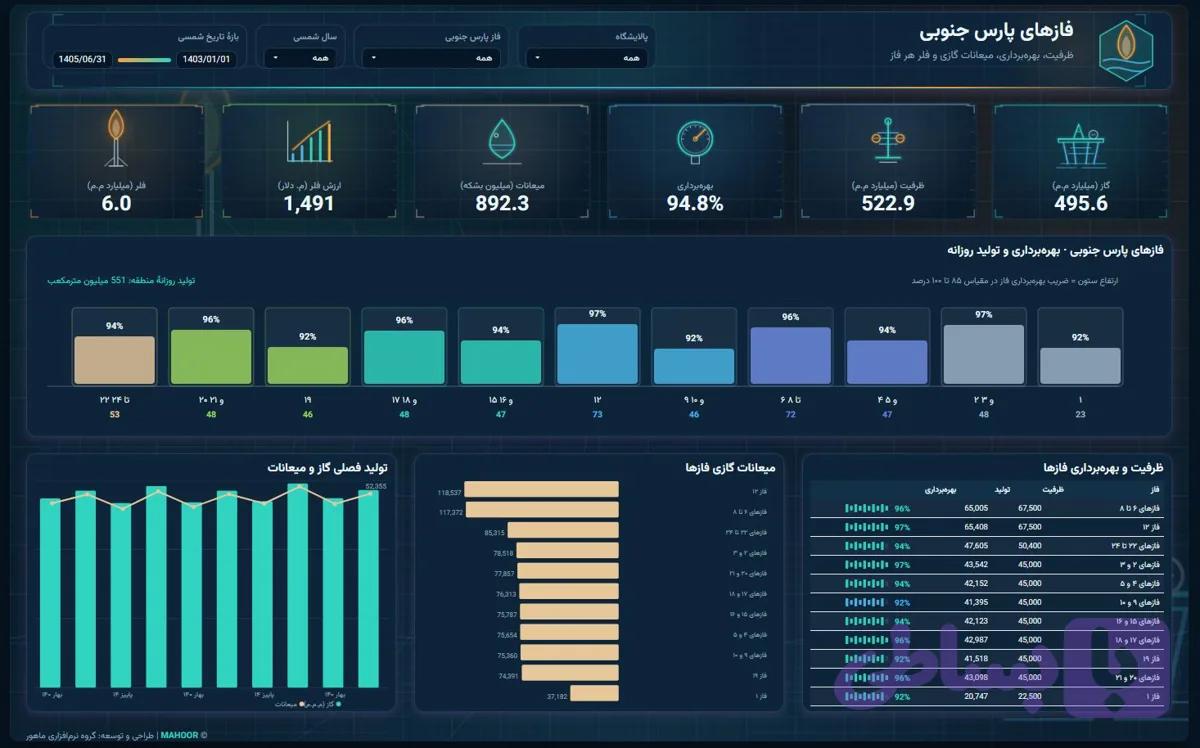Click the تولید فصلی گاز و میعانات chart title
Image resolution: width=1200 pixels, height=748 pixels.
pyautogui.click(x=326, y=467)
